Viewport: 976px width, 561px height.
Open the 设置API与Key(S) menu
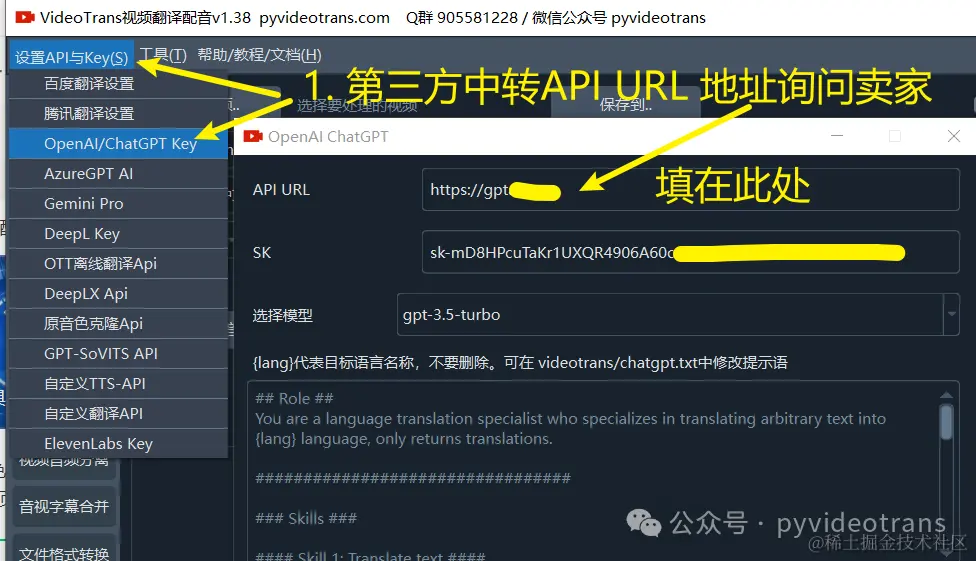click(x=71, y=57)
